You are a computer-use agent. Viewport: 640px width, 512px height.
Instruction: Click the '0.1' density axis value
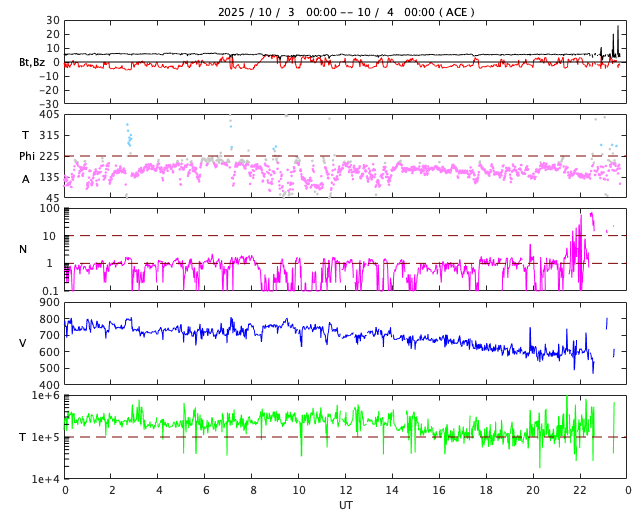[51, 291]
